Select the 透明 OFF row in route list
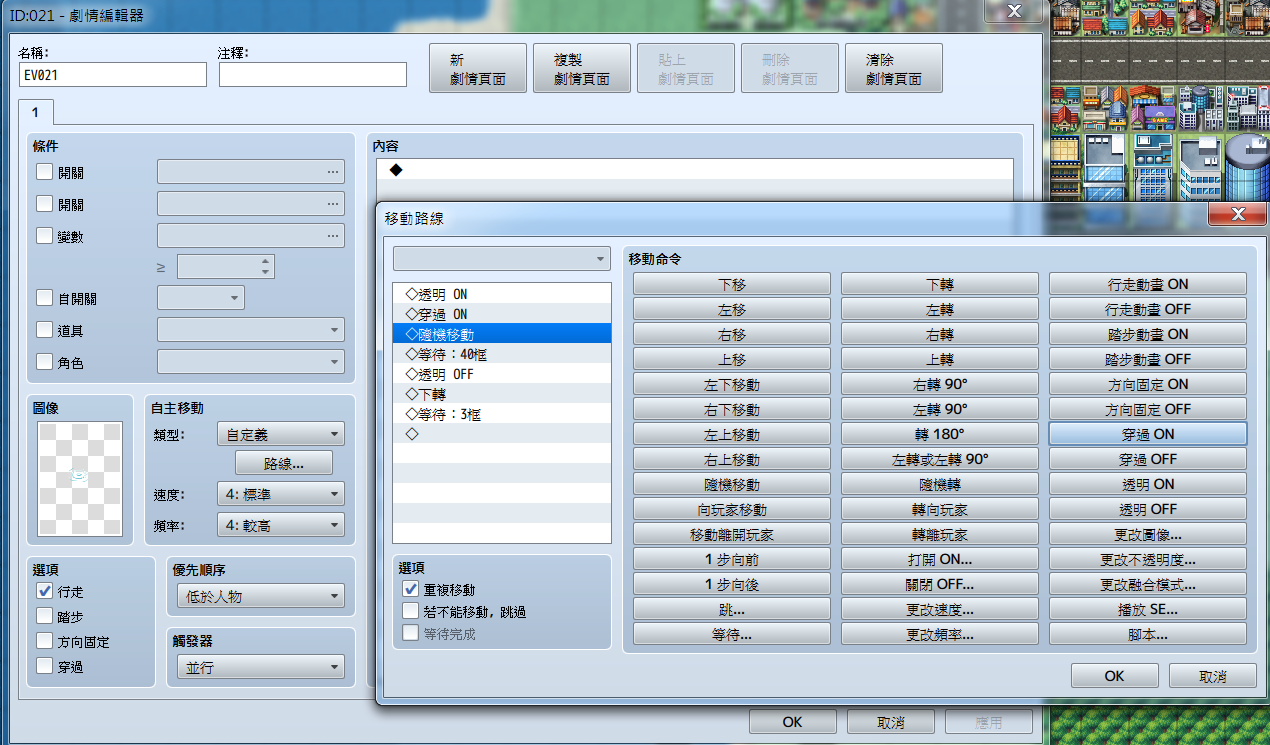Image resolution: width=1270 pixels, height=745 pixels. pos(501,374)
